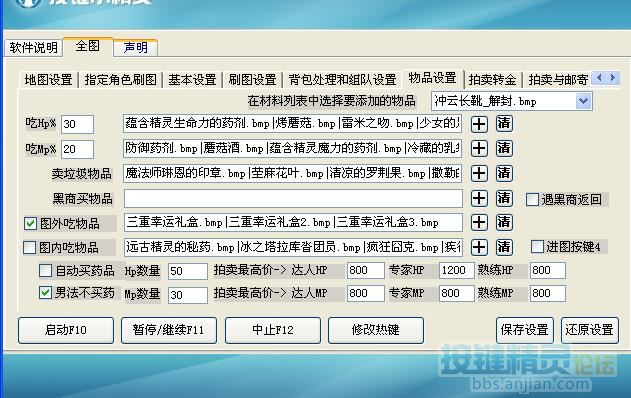Click the 熟练HP price field
This screenshot has height=398, width=631.
pos(548,270)
